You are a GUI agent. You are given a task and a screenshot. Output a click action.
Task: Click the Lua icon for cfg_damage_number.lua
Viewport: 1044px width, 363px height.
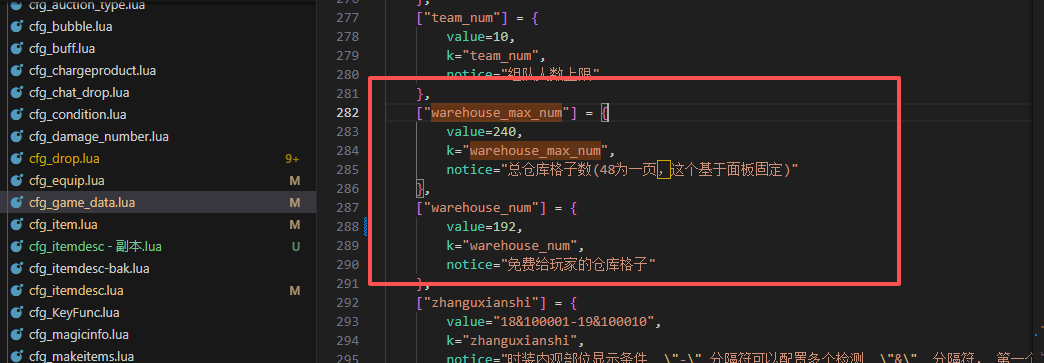pyautogui.click(x=17, y=137)
